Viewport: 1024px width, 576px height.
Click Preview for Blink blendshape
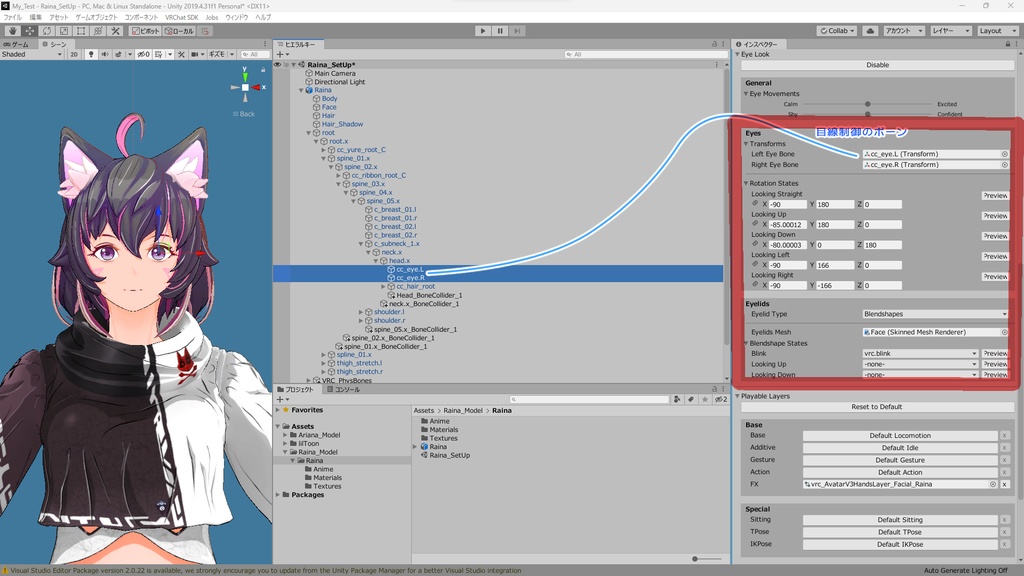click(995, 353)
